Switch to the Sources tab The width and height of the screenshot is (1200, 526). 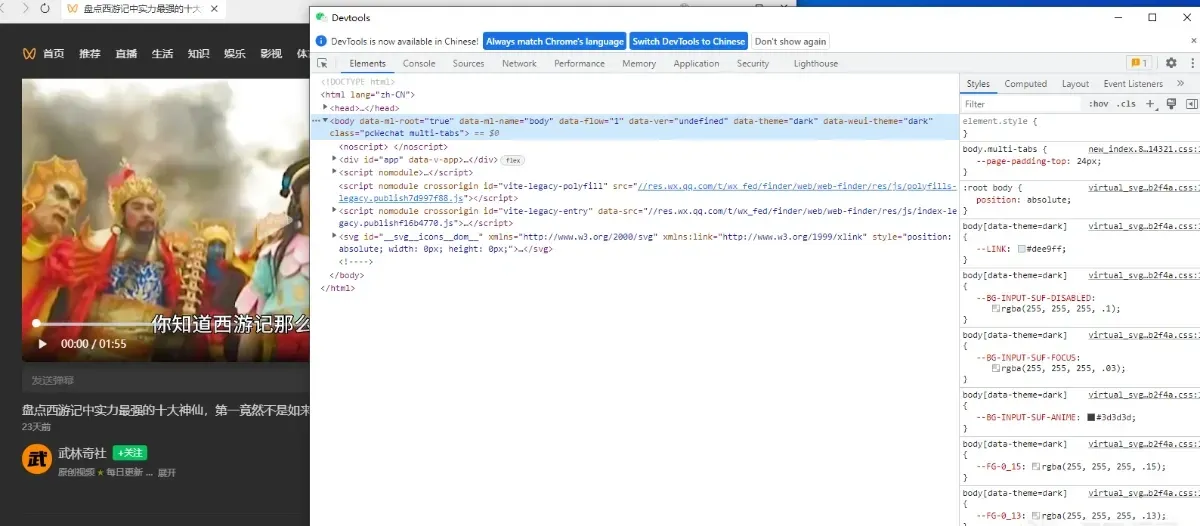click(x=468, y=63)
